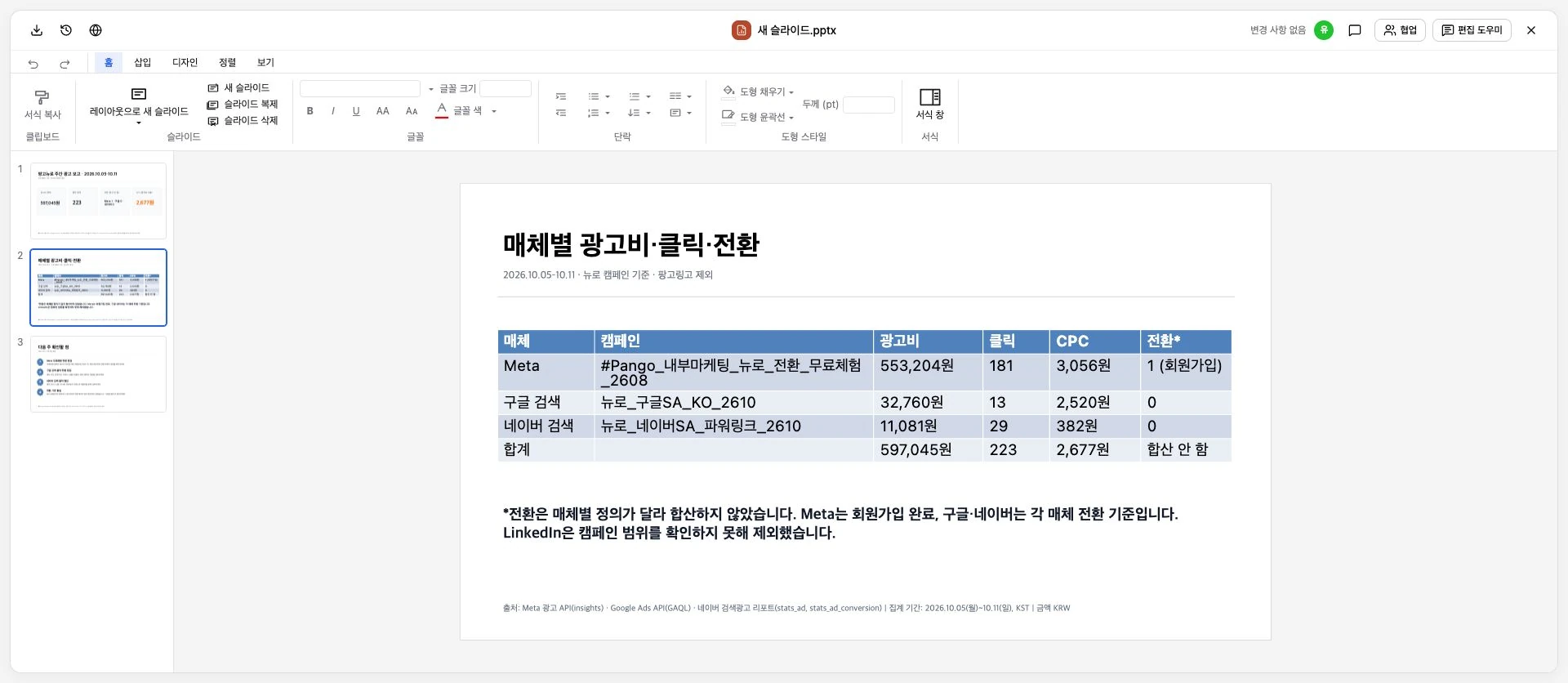
Task: Toggle underline formatting
Action: coord(356,111)
